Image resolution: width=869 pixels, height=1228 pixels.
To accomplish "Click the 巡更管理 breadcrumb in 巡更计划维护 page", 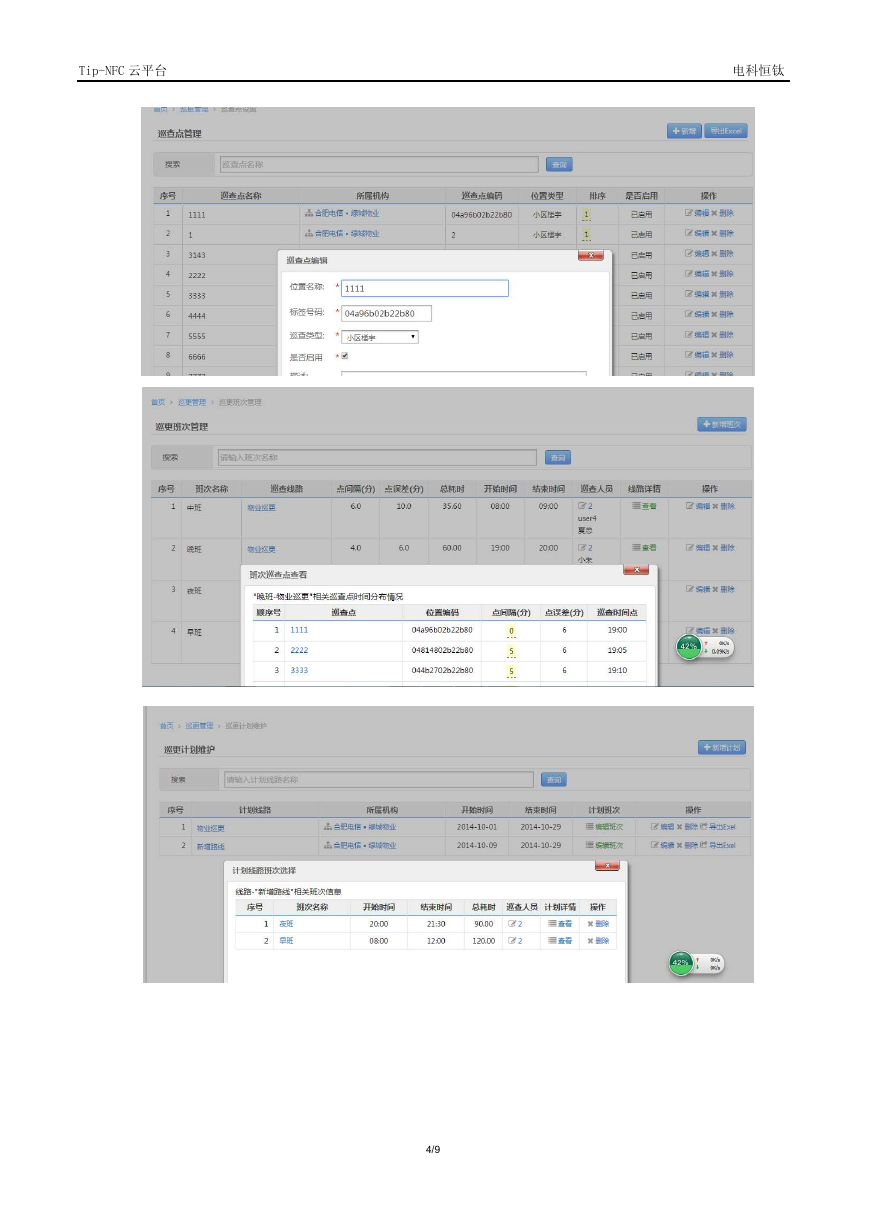I will coord(198,725).
